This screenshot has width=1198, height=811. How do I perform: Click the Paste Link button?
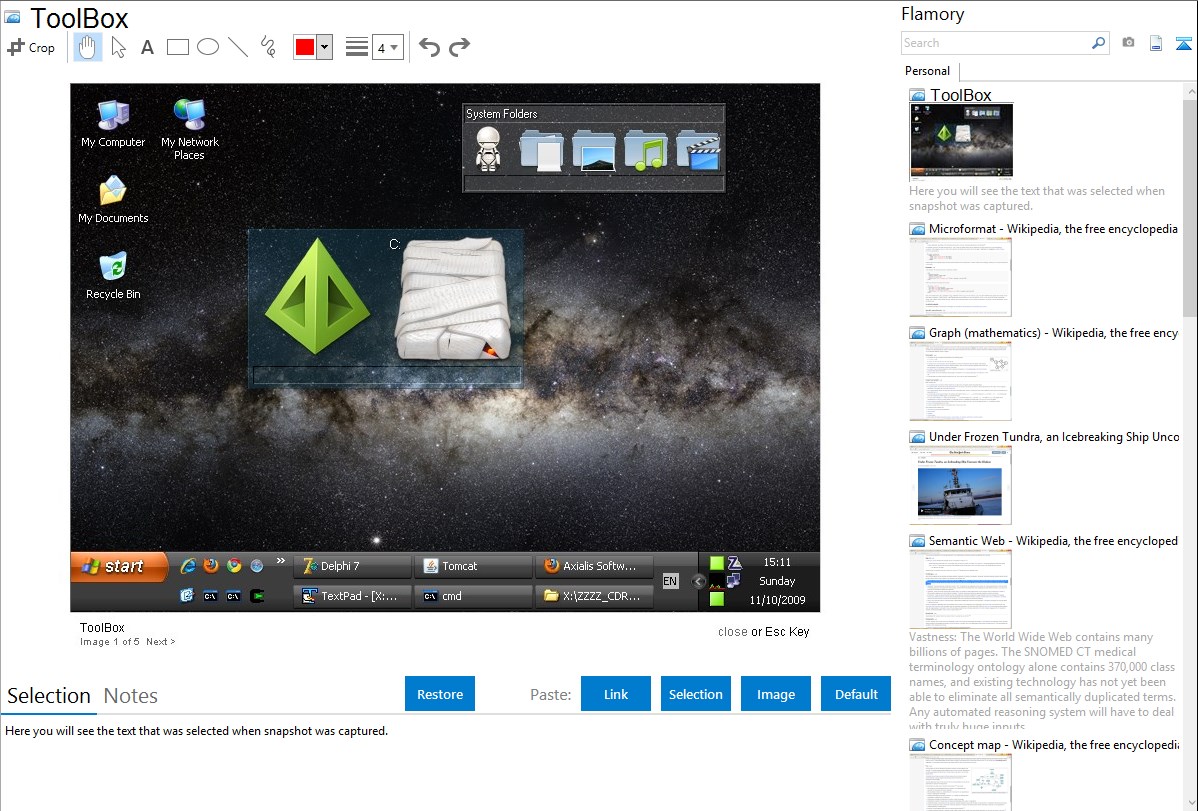click(616, 694)
